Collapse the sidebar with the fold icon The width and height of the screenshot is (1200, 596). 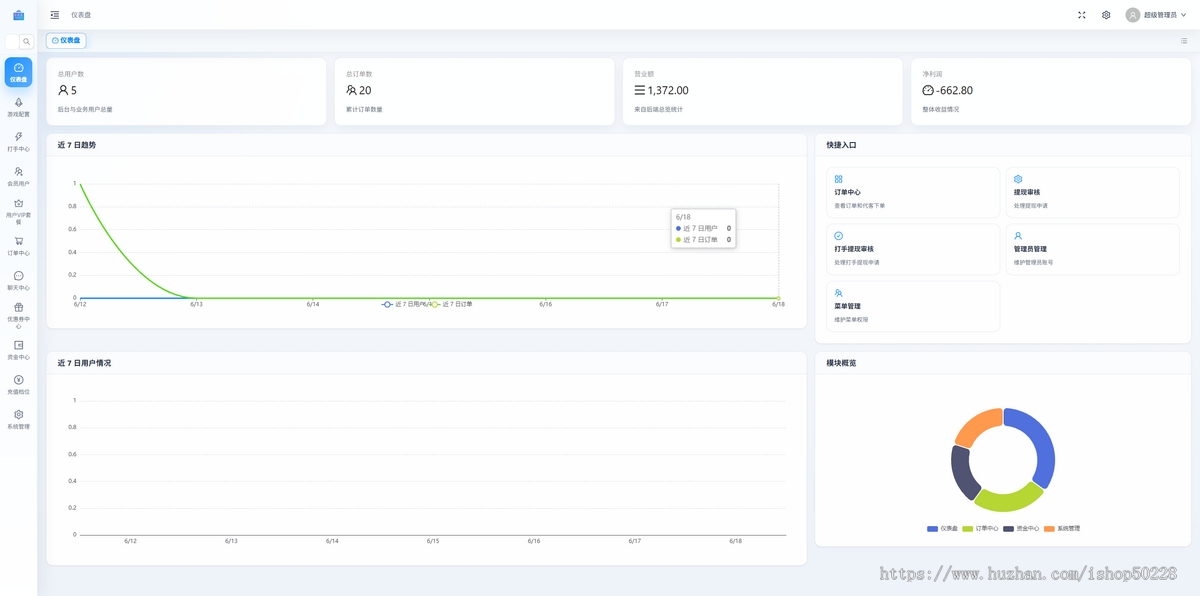[x=54, y=15]
